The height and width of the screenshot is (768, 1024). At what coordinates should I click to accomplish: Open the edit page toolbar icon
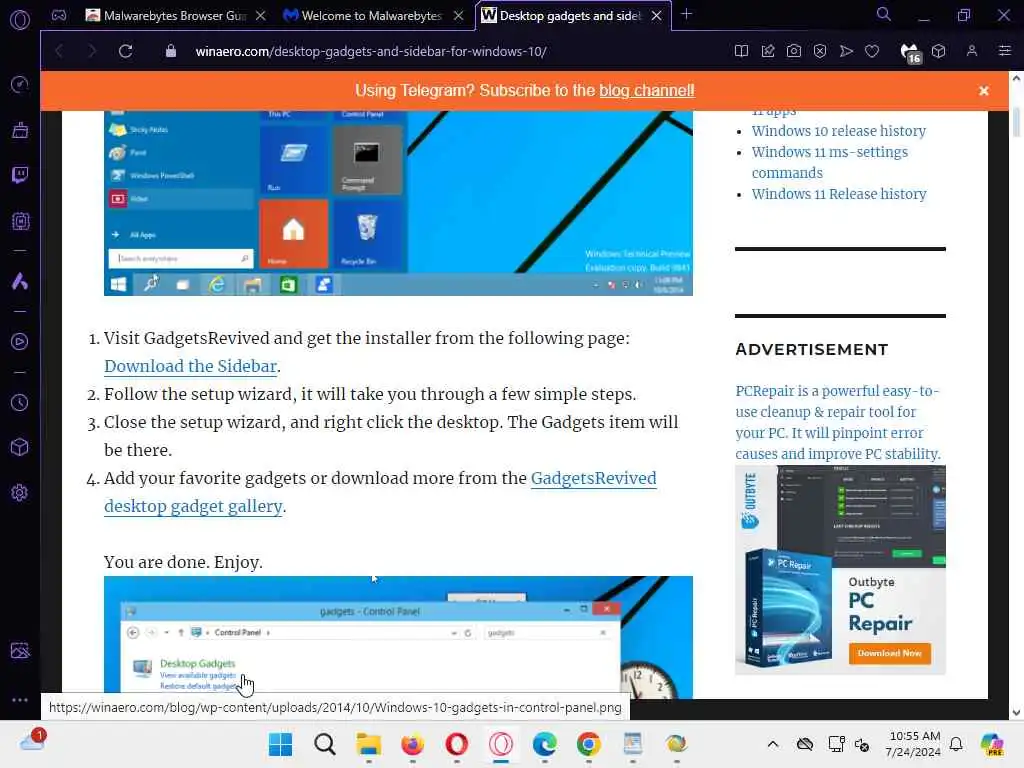click(768, 51)
